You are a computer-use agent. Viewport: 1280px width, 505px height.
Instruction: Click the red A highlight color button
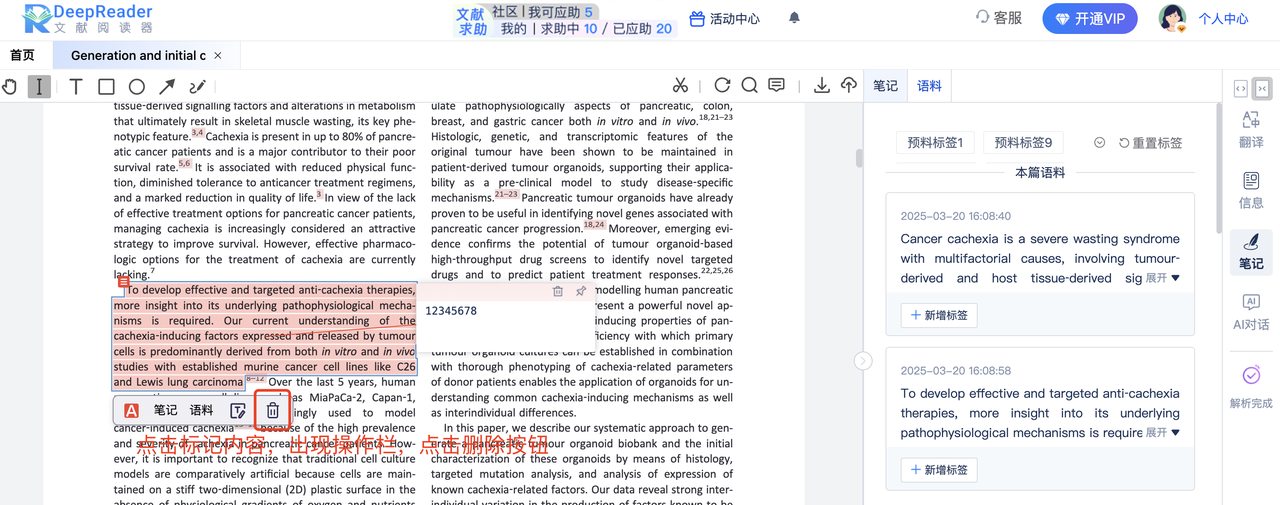(x=131, y=411)
